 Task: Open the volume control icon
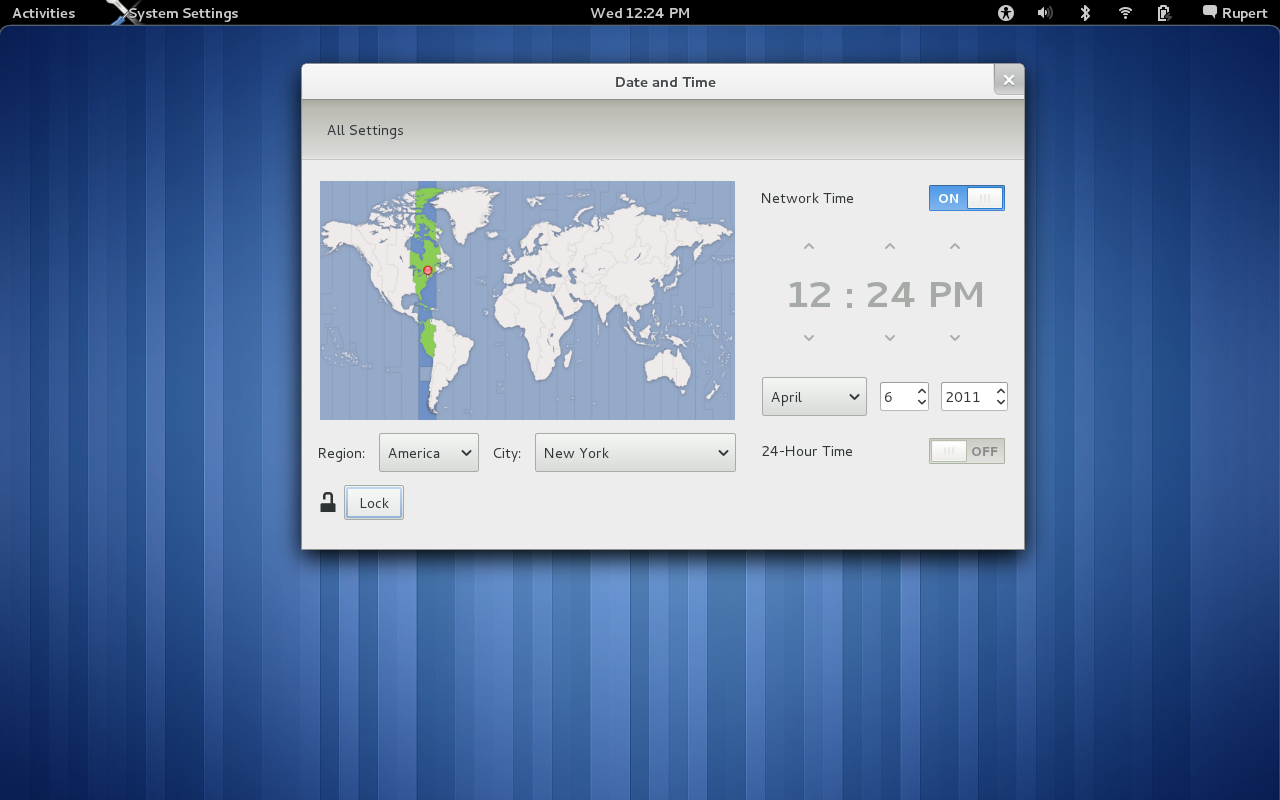click(x=1045, y=13)
